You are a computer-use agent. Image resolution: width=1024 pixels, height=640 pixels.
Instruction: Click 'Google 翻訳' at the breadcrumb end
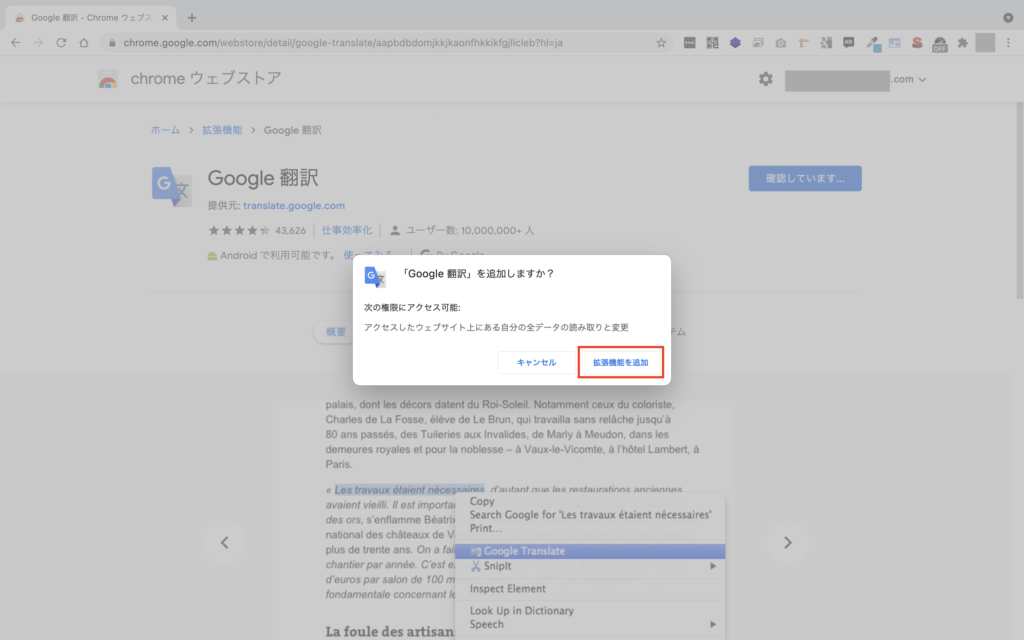click(293, 130)
